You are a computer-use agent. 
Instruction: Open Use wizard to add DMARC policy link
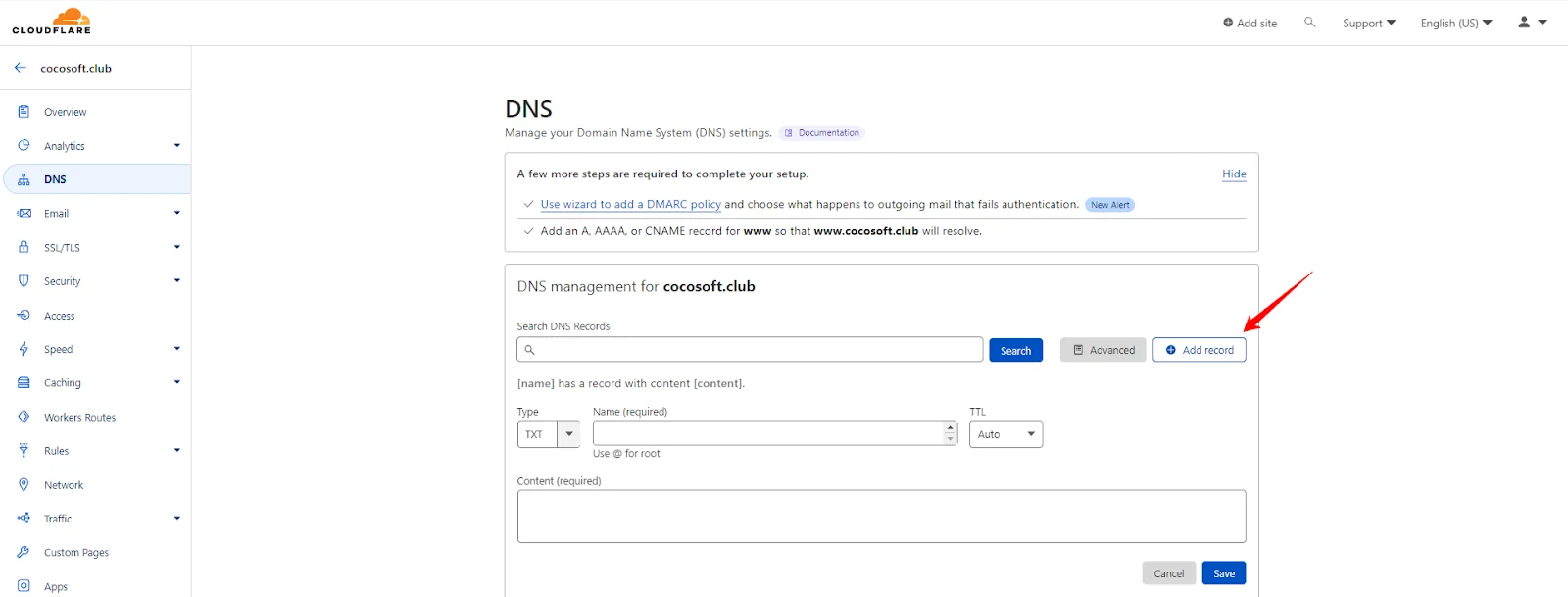(x=630, y=204)
